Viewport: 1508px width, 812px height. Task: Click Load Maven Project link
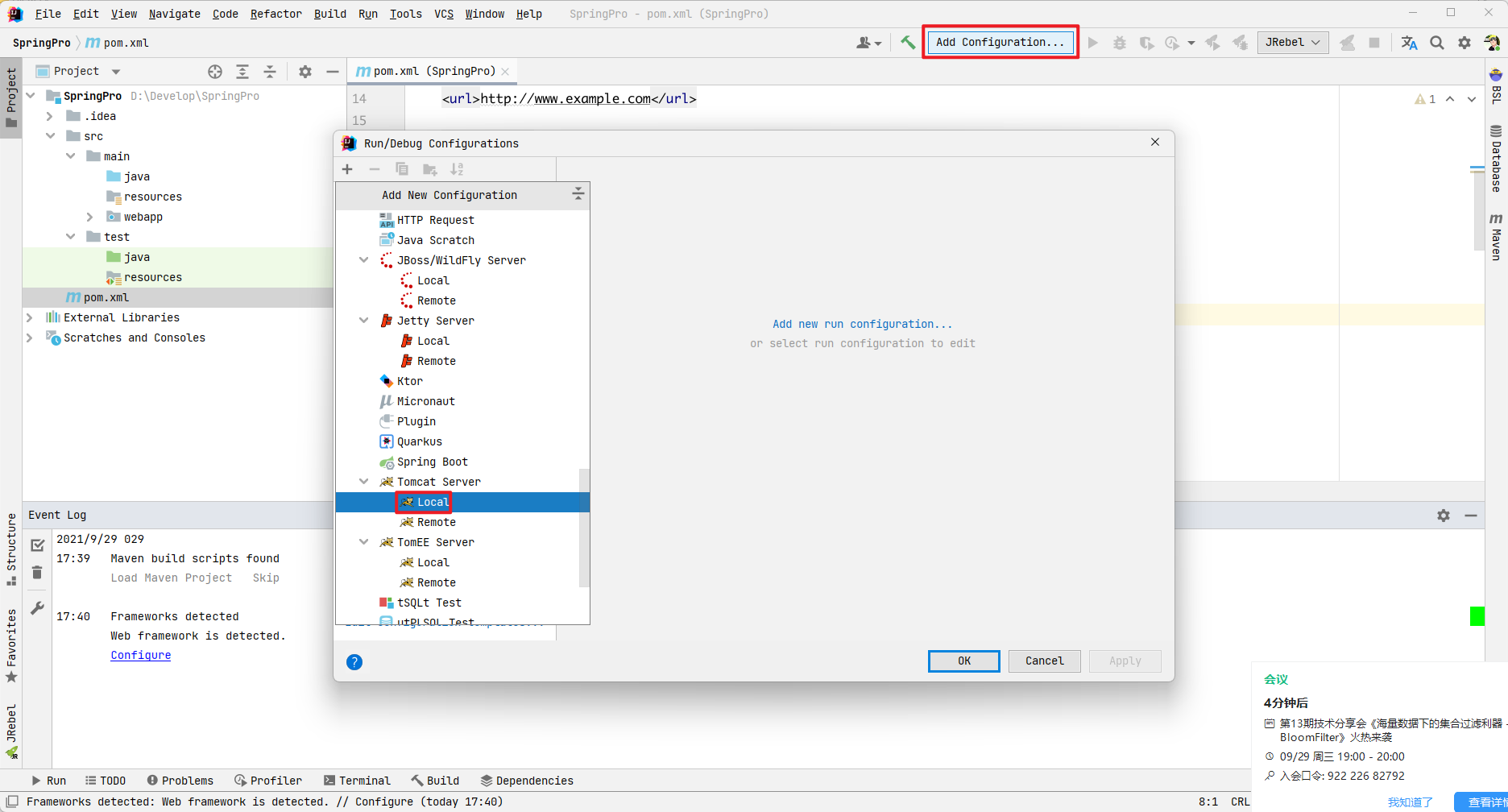click(172, 578)
